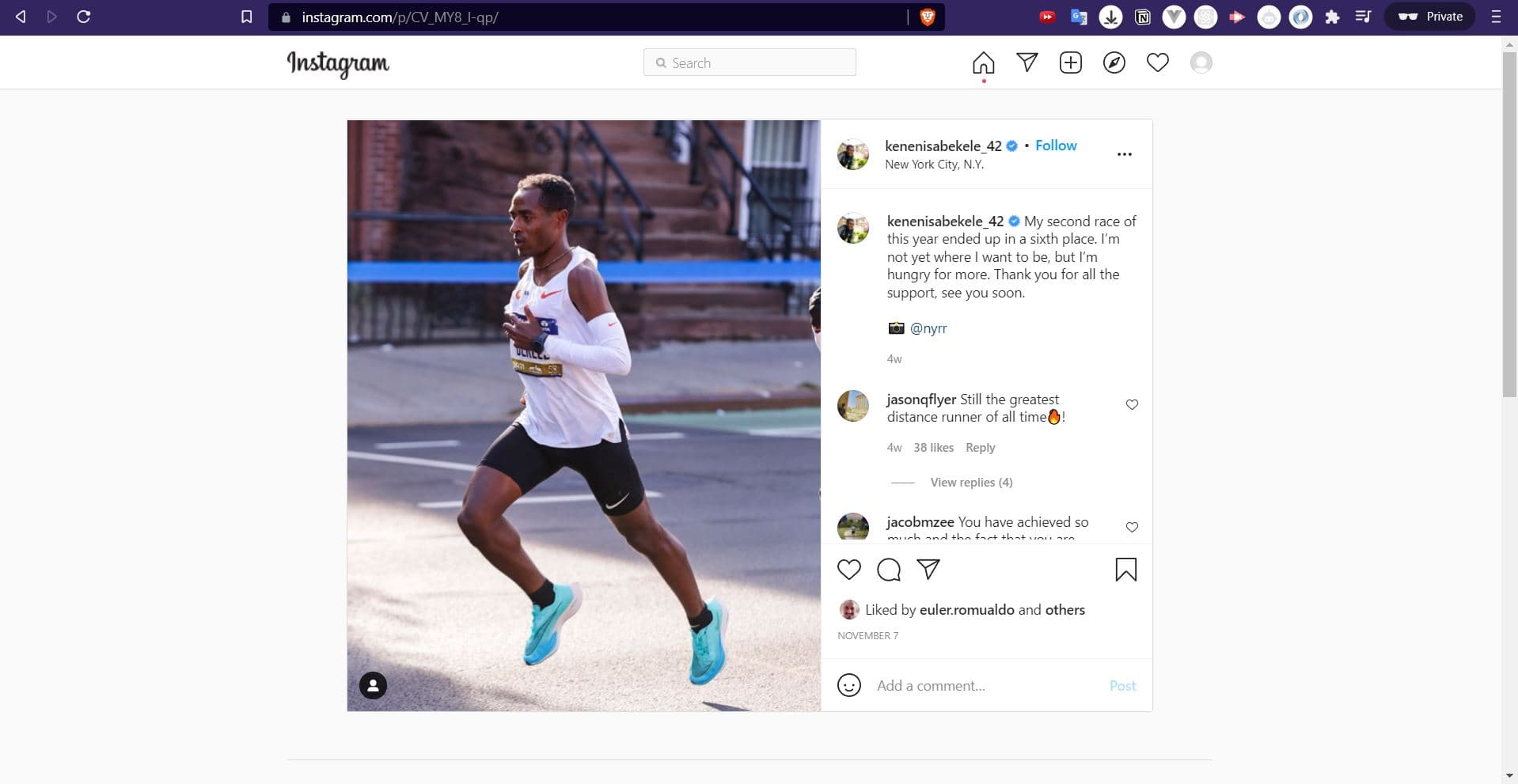Click the red YouTube extension icon

pos(1047,17)
